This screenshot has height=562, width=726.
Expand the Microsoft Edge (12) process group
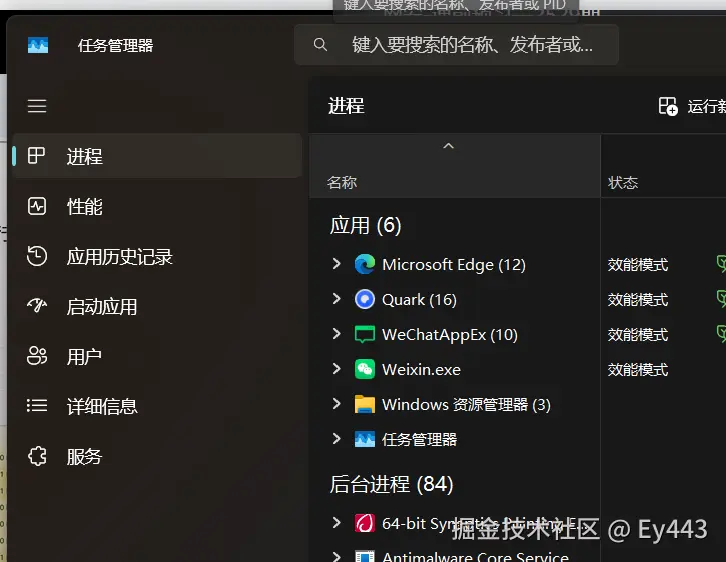[337, 264]
